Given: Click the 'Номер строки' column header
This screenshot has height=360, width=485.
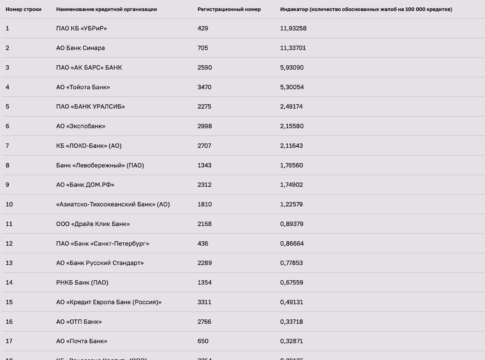Looking at the screenshot, I should tap(23, 9).
